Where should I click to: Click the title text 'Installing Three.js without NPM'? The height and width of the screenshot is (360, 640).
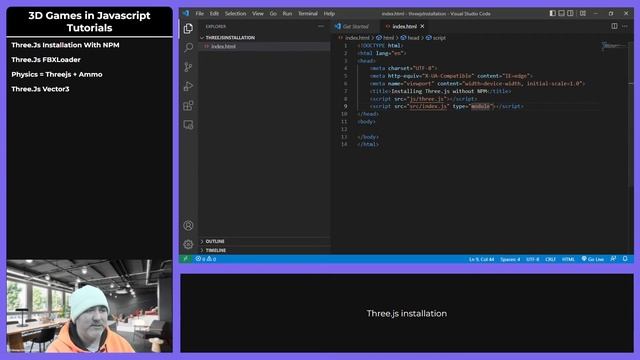439,91
